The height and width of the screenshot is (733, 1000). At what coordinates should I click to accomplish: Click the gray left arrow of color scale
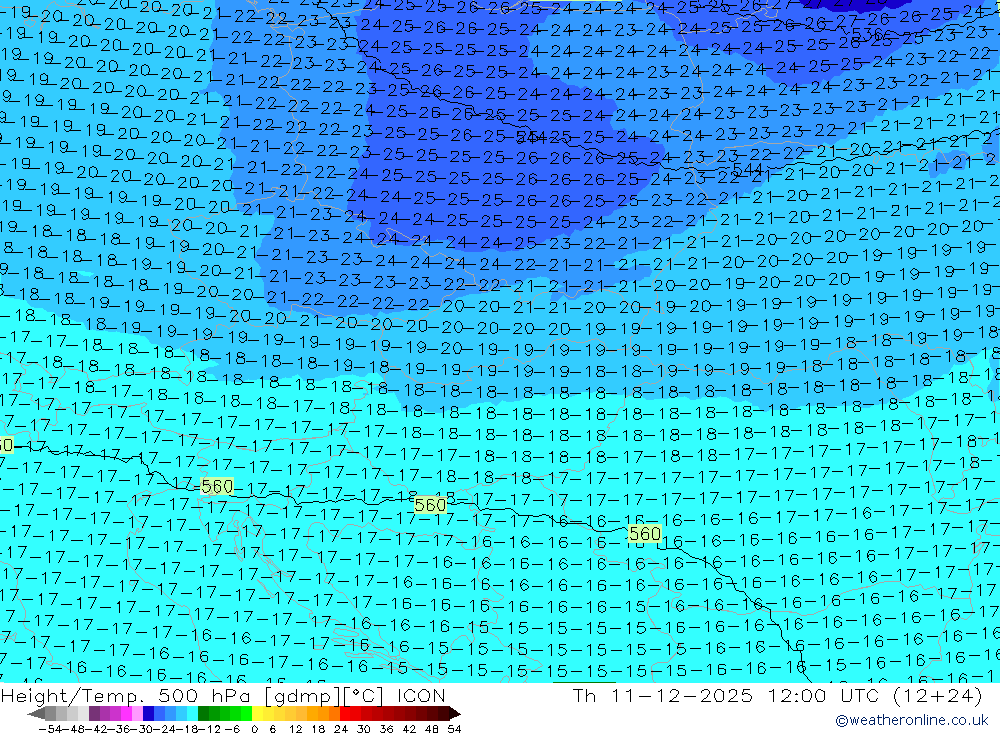point(36,714)
